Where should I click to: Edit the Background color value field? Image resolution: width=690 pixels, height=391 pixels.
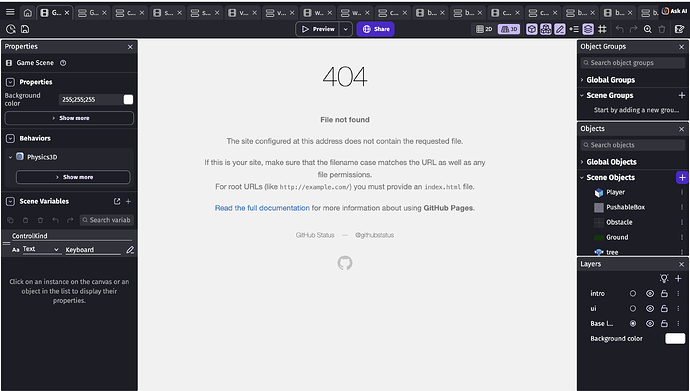pyautogui.click(x=90, y=100)
